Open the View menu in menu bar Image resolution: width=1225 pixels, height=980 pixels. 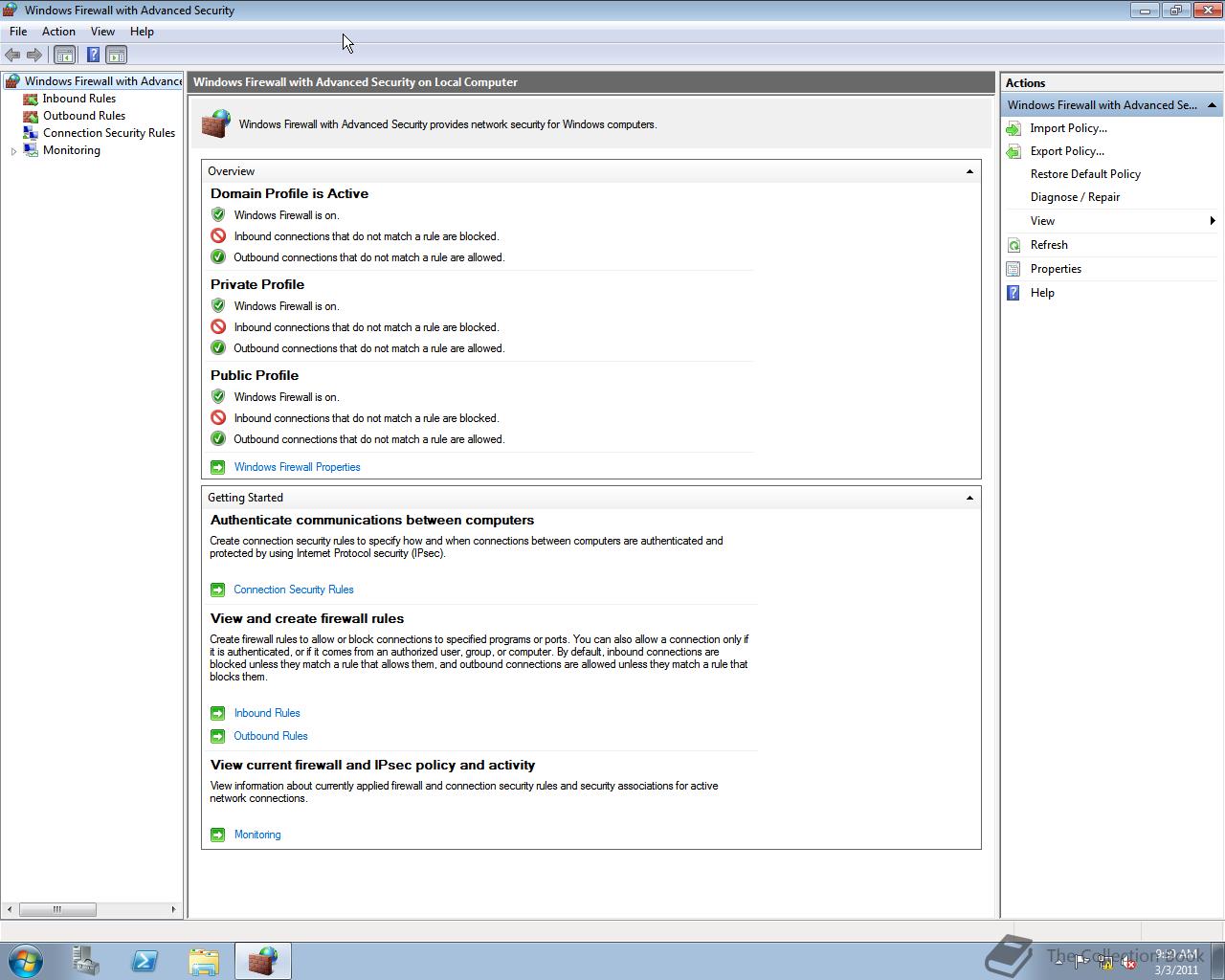click(102, 32)
